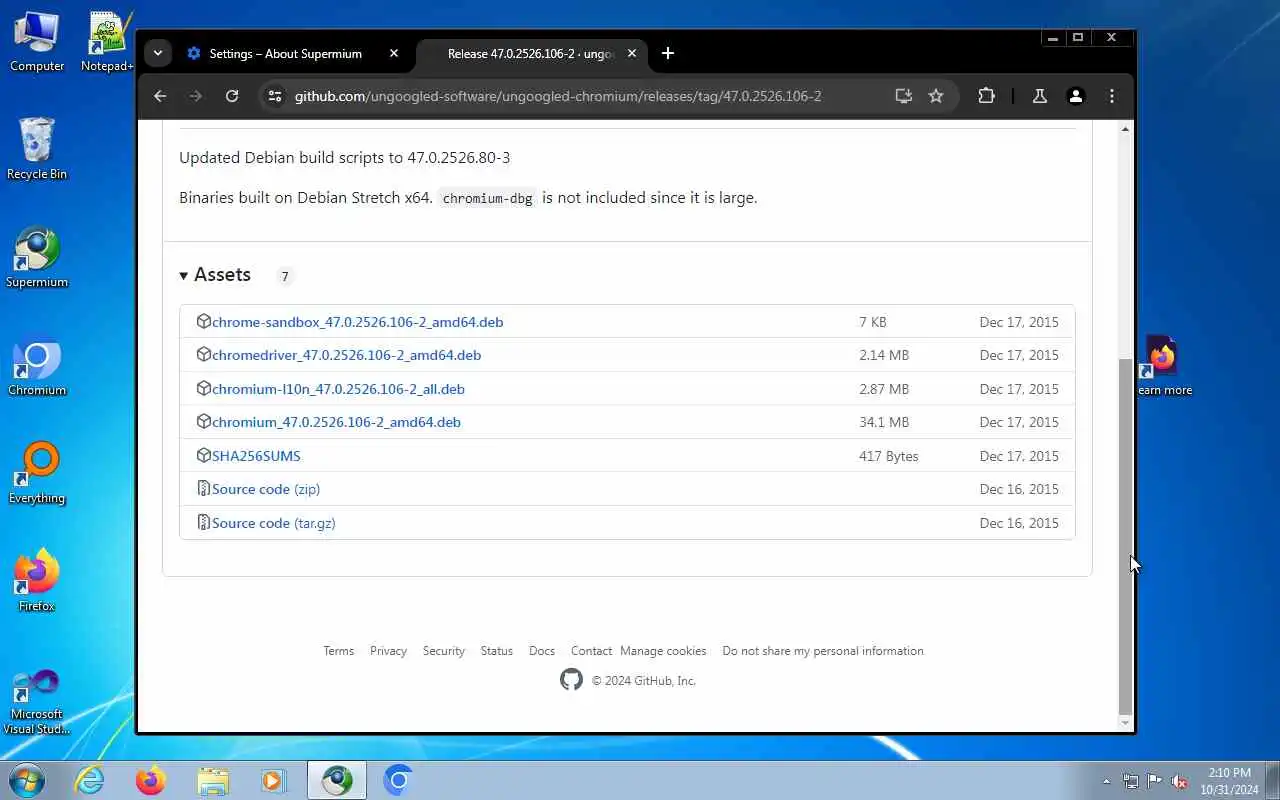Show hidden system tray icons arrow
This screenshot has width=1280, height=800.
[1106, 781]
